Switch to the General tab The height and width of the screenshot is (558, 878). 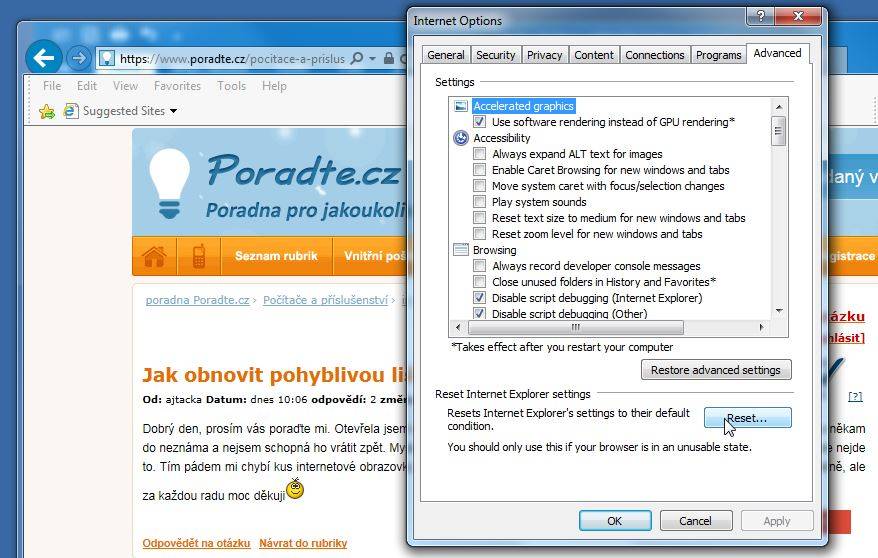(446, 55)
